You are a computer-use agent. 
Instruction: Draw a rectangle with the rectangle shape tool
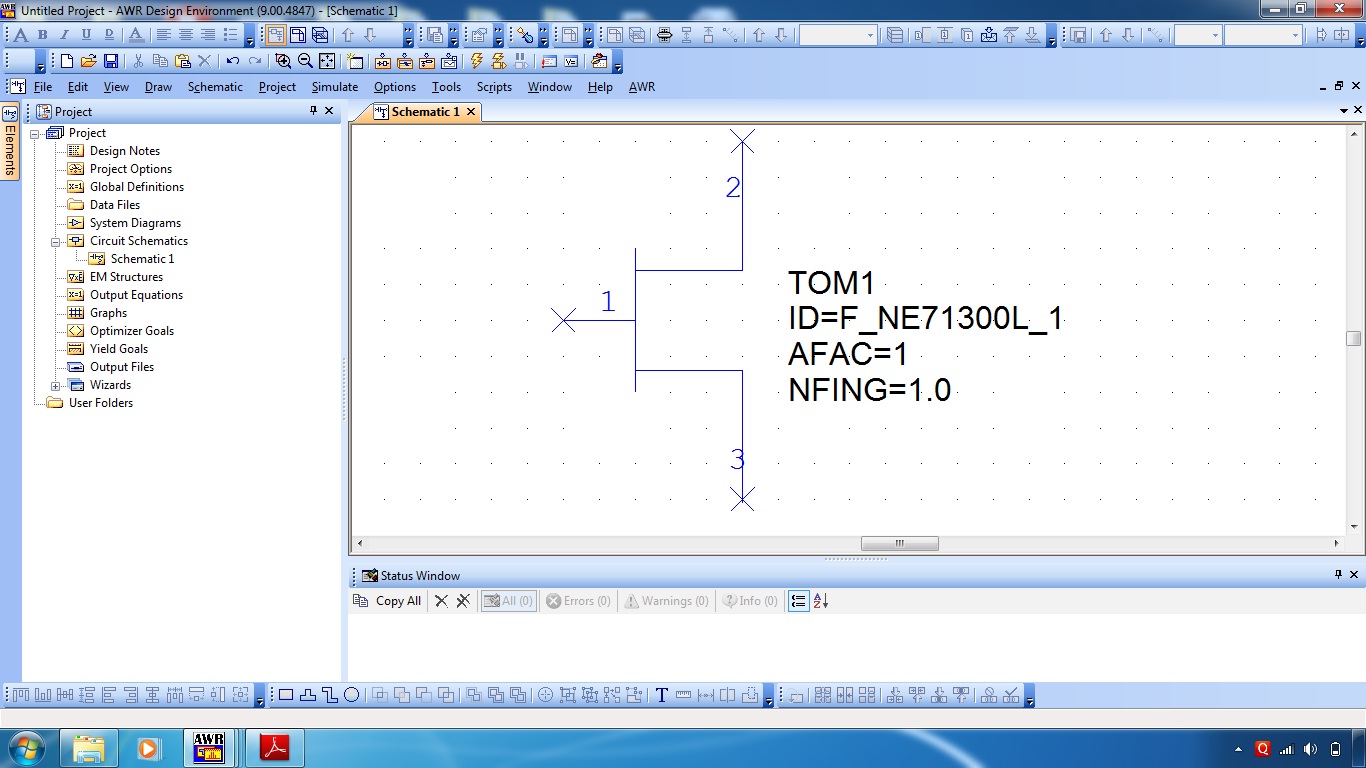[x=286, y=695]
